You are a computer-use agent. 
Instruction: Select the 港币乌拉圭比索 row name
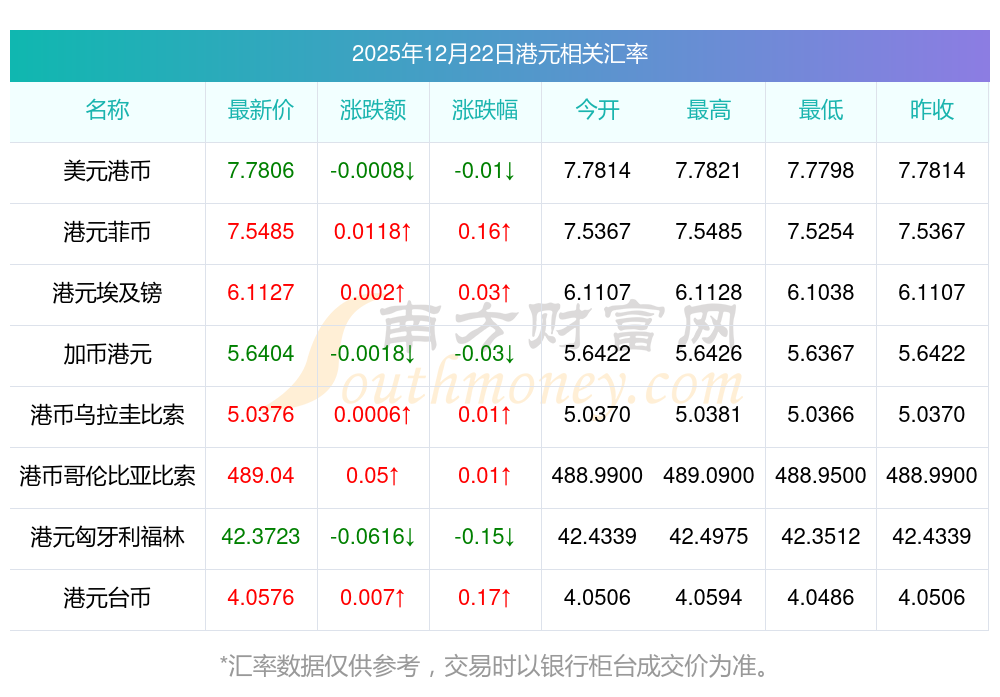pyautogui.click(x=107, y=415)
